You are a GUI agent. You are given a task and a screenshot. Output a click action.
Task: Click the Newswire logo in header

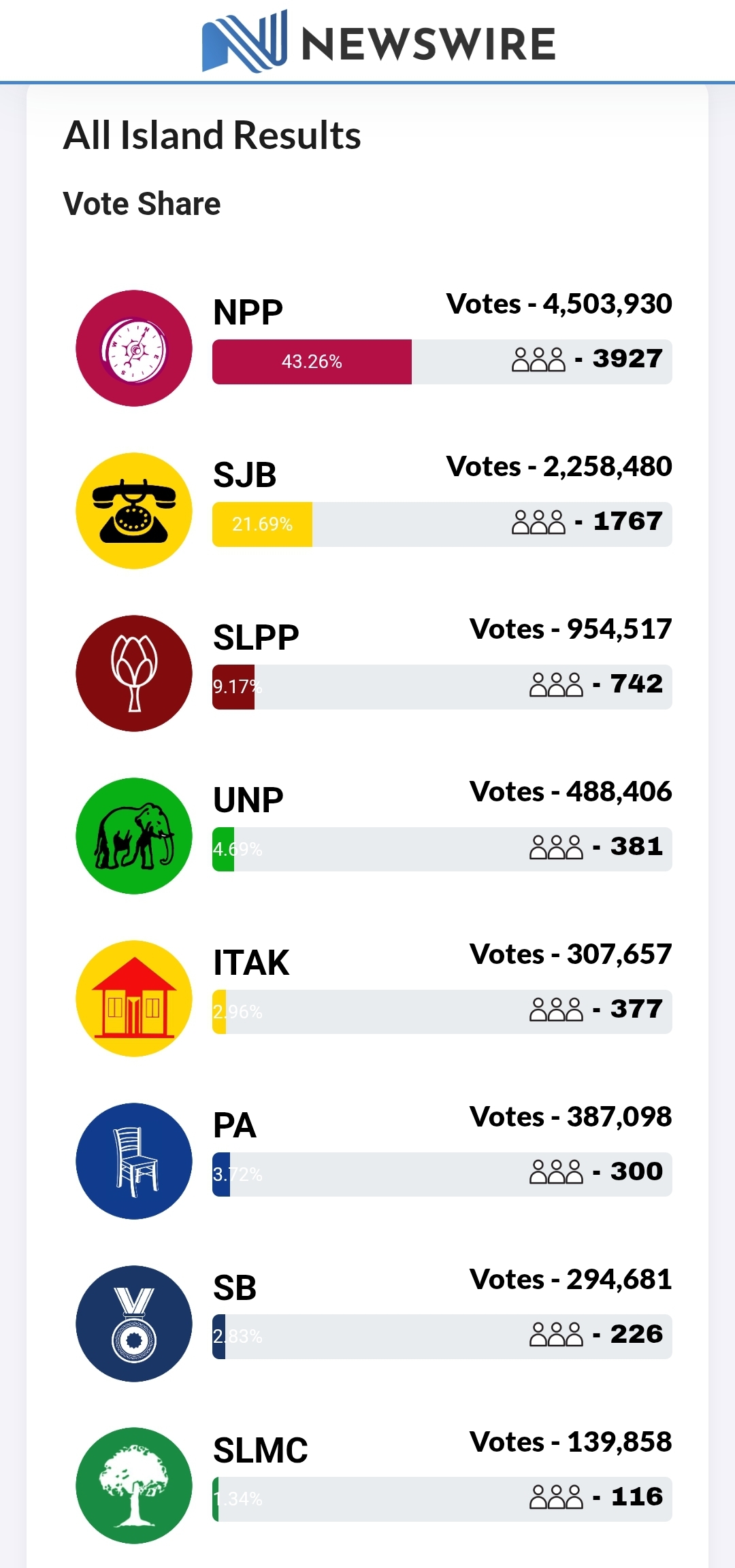379,41
